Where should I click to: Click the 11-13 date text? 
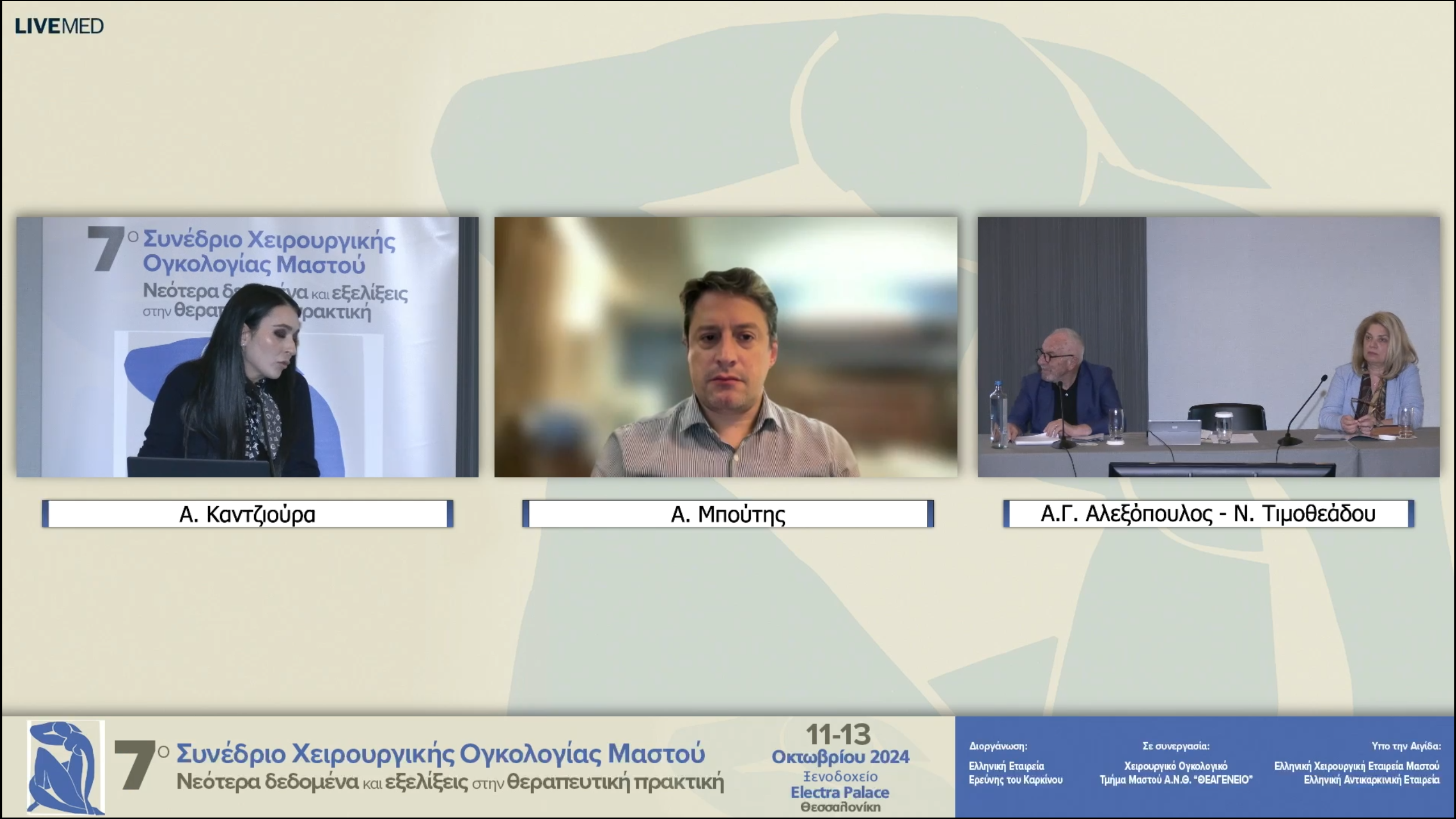(839, 735)
